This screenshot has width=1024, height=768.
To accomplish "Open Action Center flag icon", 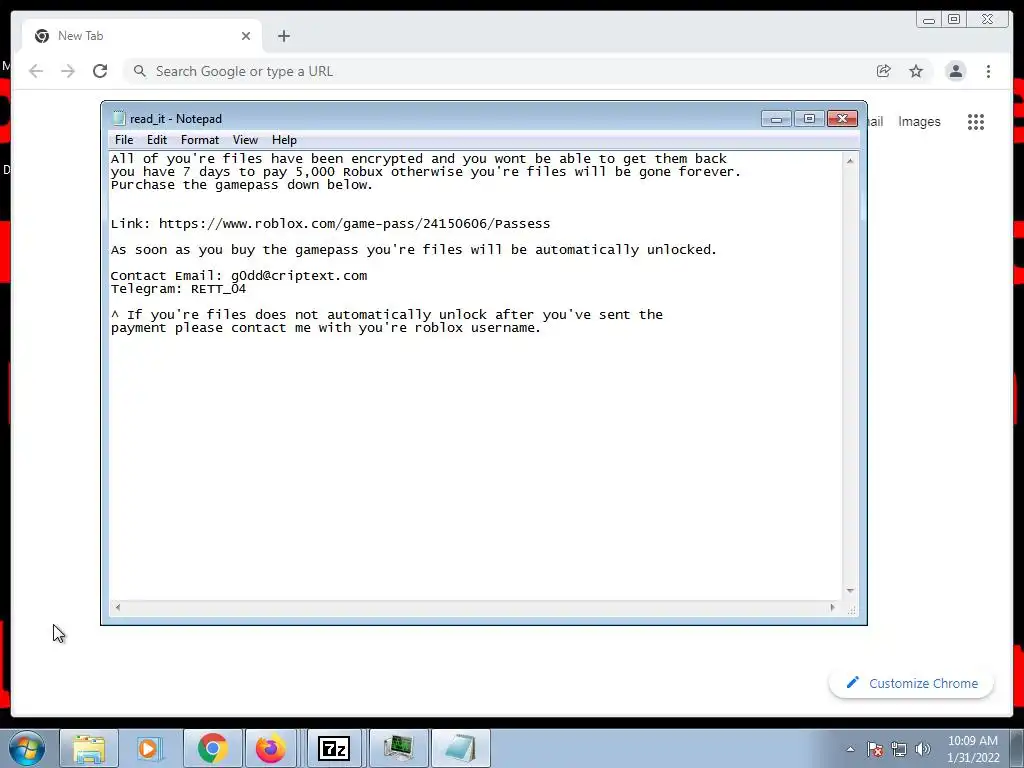I will pyautogui.click(x=875, y=749).
